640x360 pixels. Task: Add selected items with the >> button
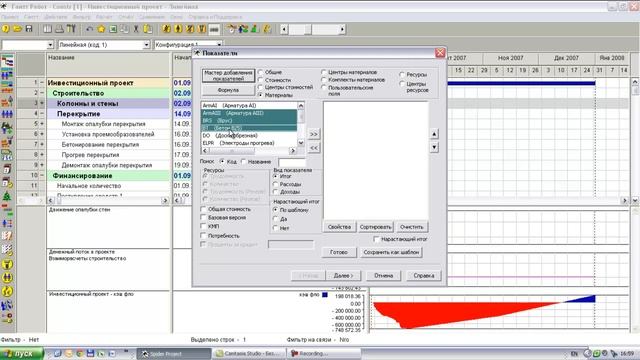[313, 134]
